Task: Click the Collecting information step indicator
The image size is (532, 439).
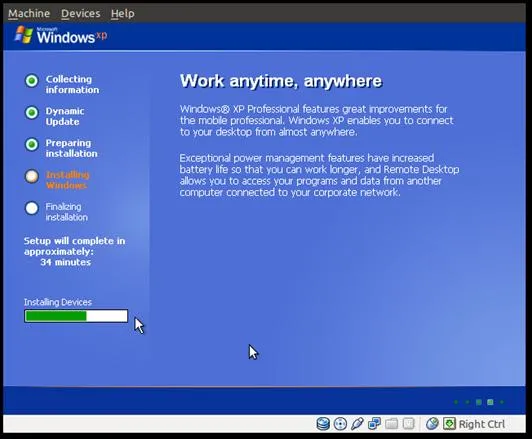Action: (x=32, y=81)
